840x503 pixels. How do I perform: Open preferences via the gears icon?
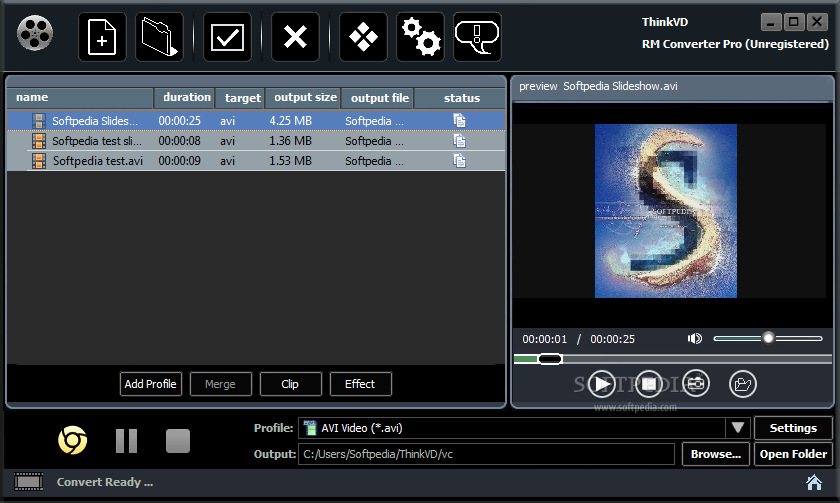click(421, 37)
